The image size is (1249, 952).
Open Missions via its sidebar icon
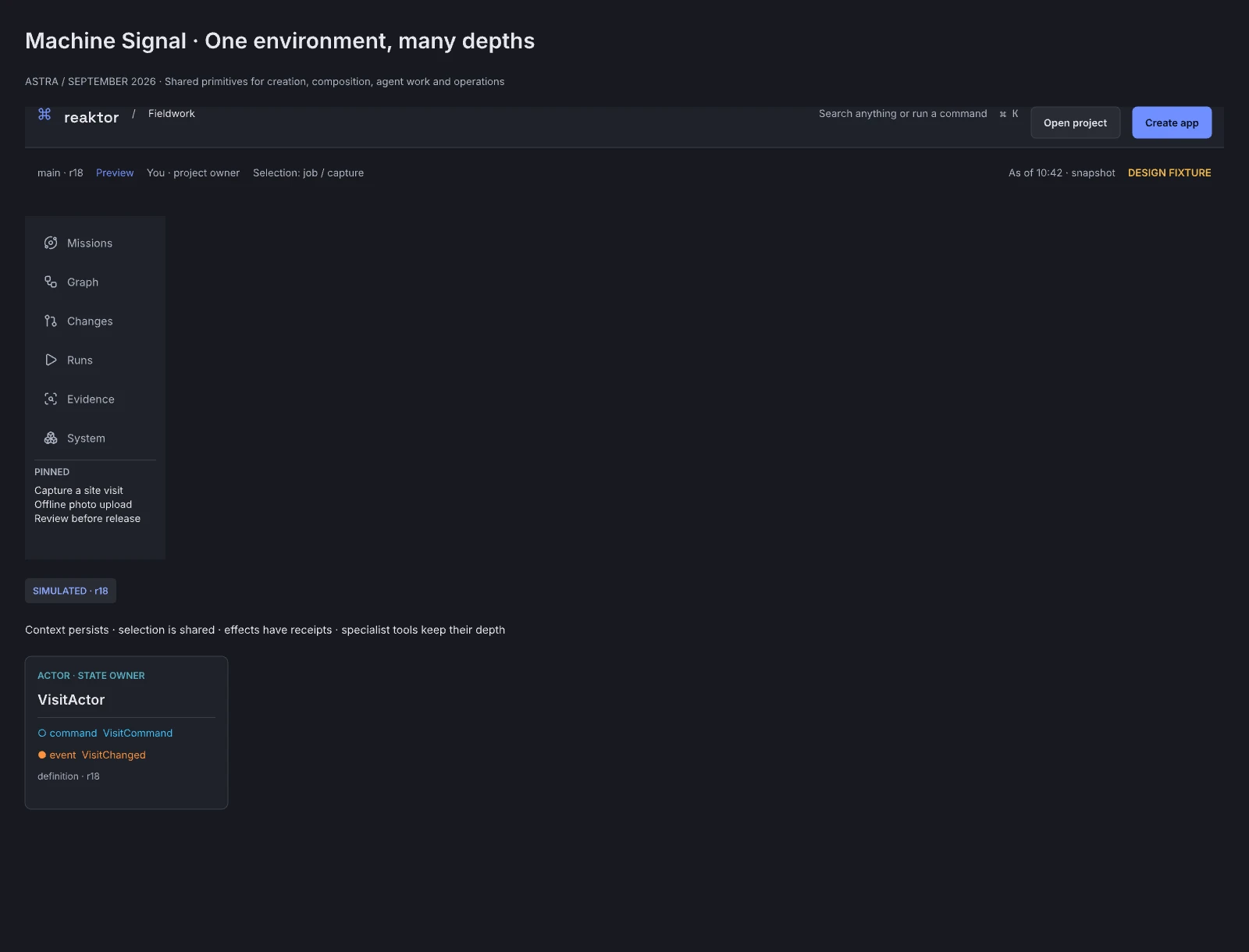(x=51, y=243)
